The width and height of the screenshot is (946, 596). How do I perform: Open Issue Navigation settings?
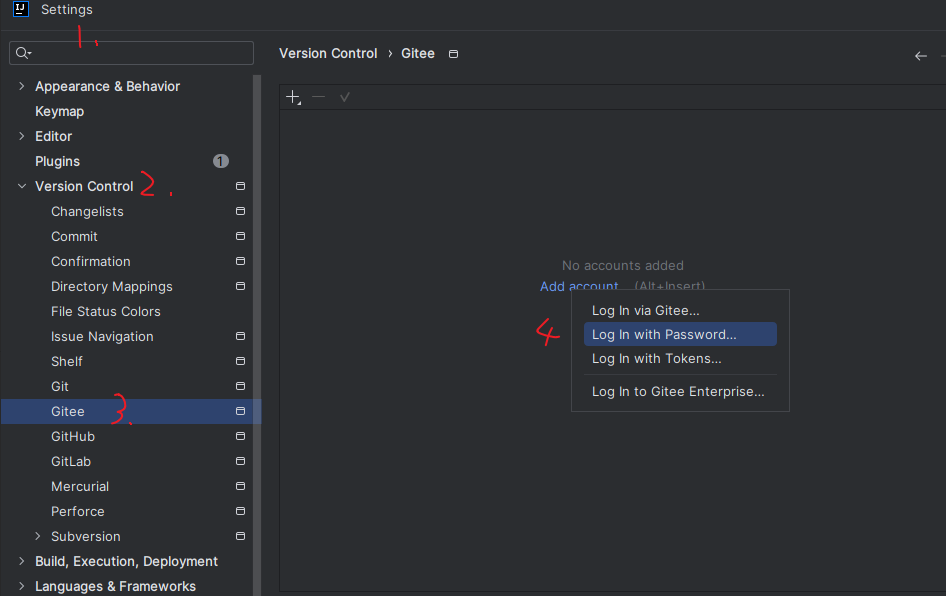click(x=102, y=337)
